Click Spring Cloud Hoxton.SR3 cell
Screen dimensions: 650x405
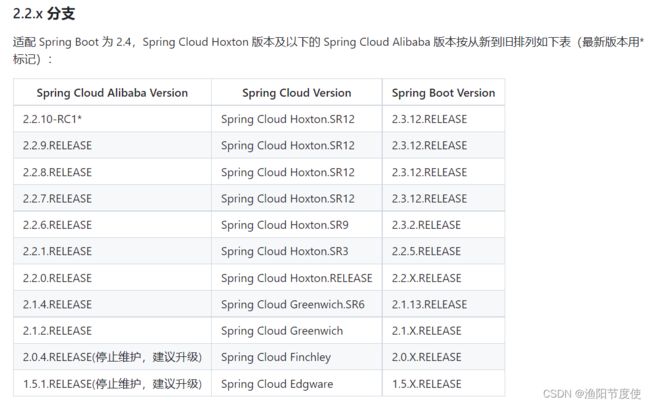click(297, 251)
